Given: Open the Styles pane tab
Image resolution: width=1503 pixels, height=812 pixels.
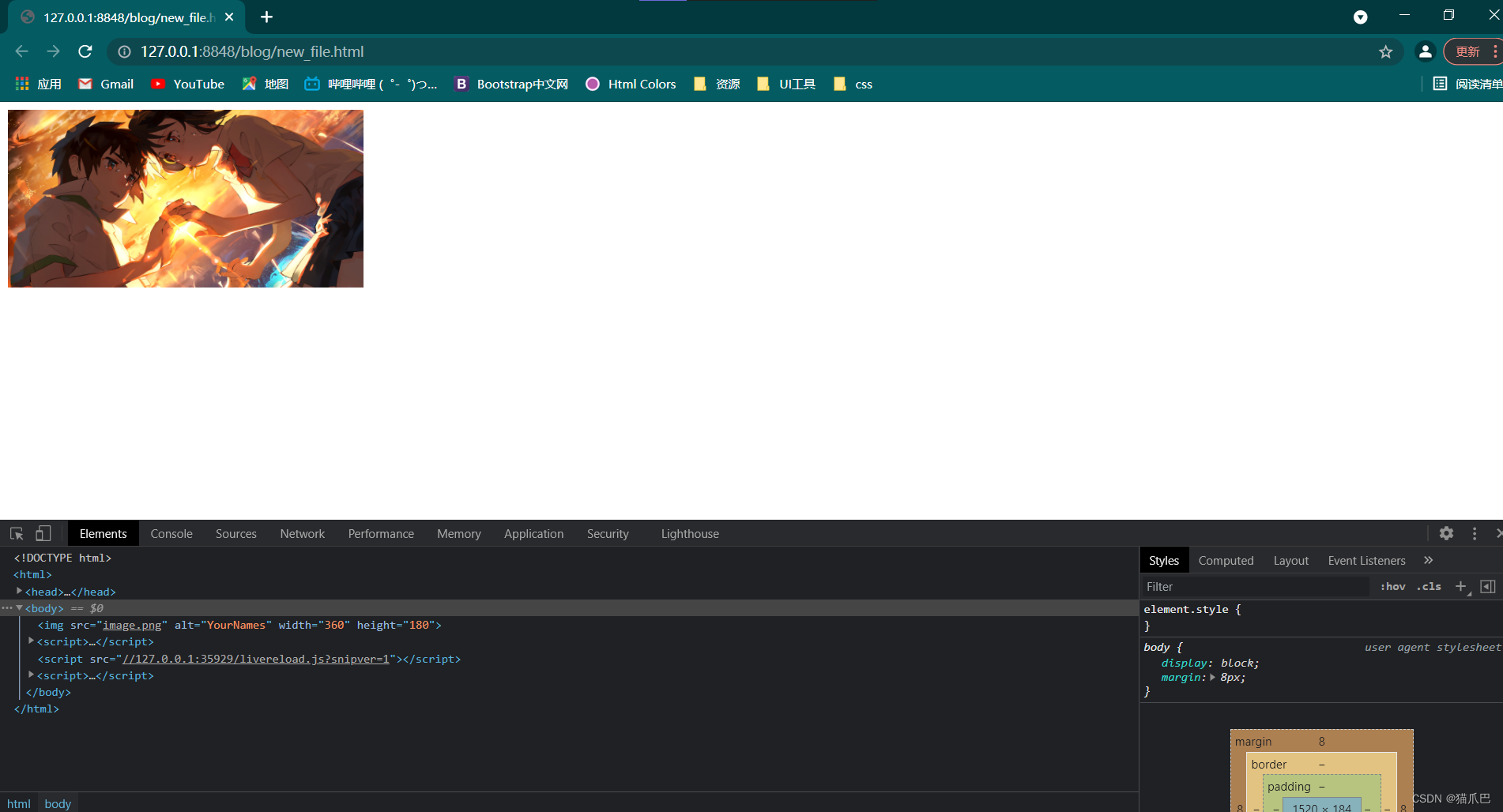Looking at the screenshot, I should click(1164, 560).
